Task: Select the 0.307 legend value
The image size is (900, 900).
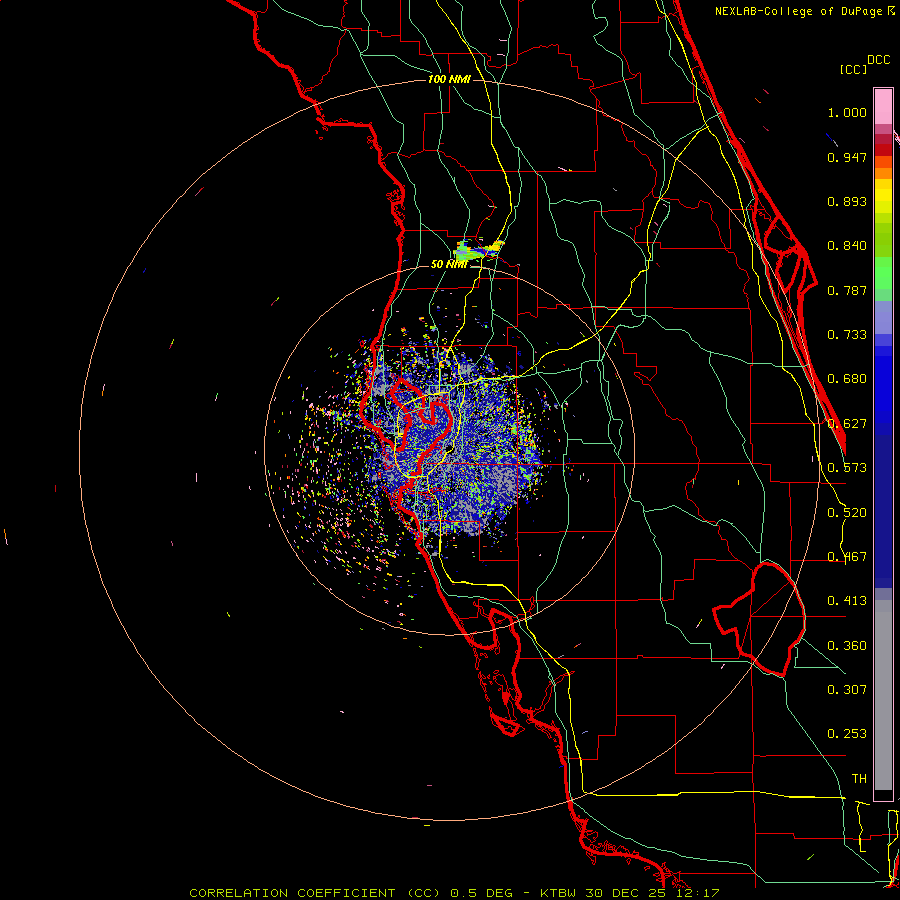Action: coord(847,690)
